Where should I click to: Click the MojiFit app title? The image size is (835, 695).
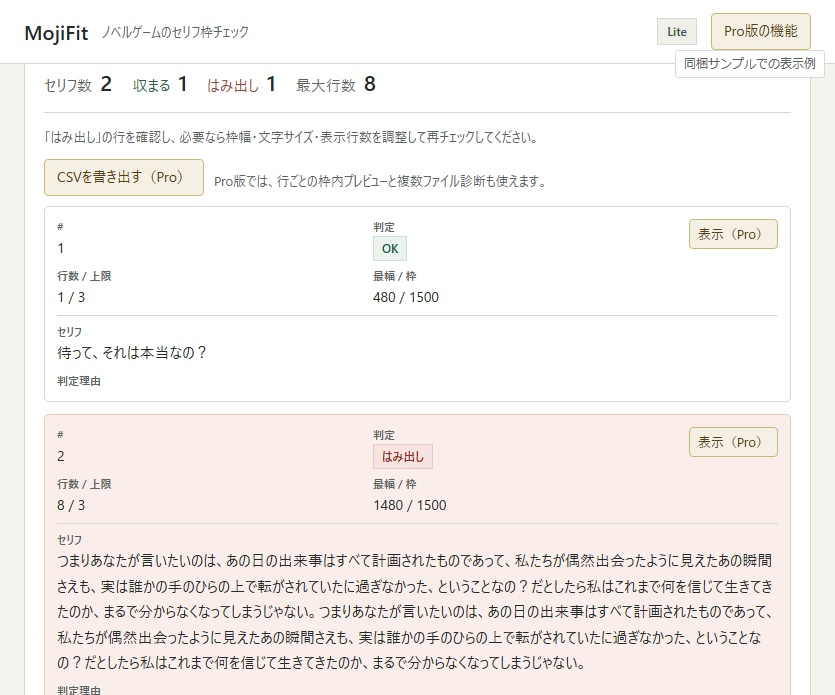(56, 33)
